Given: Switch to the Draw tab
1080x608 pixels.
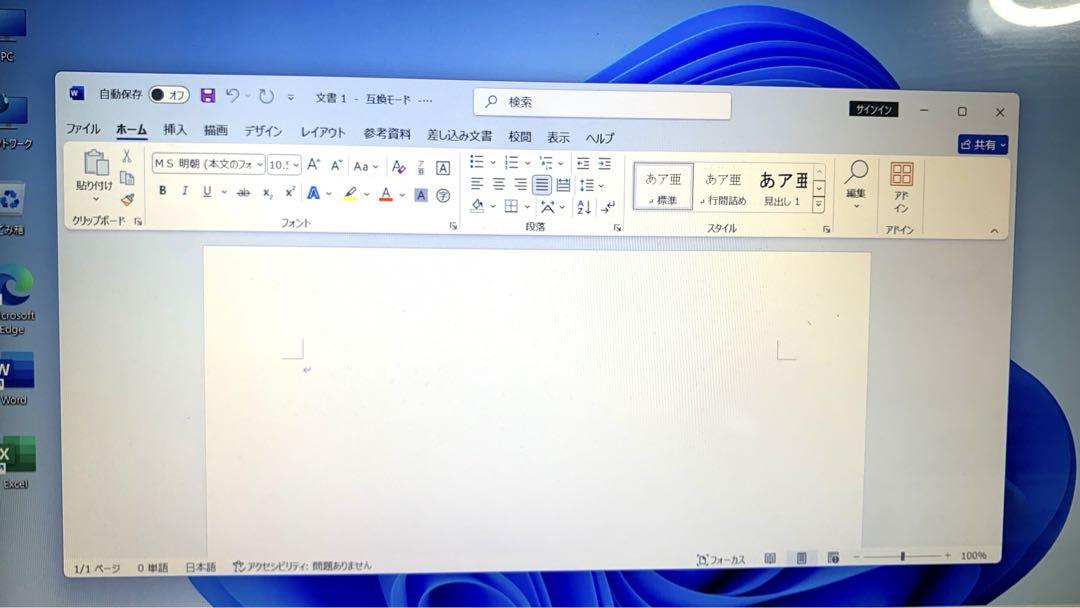Looking at the screenshot, I should (216, 130).
